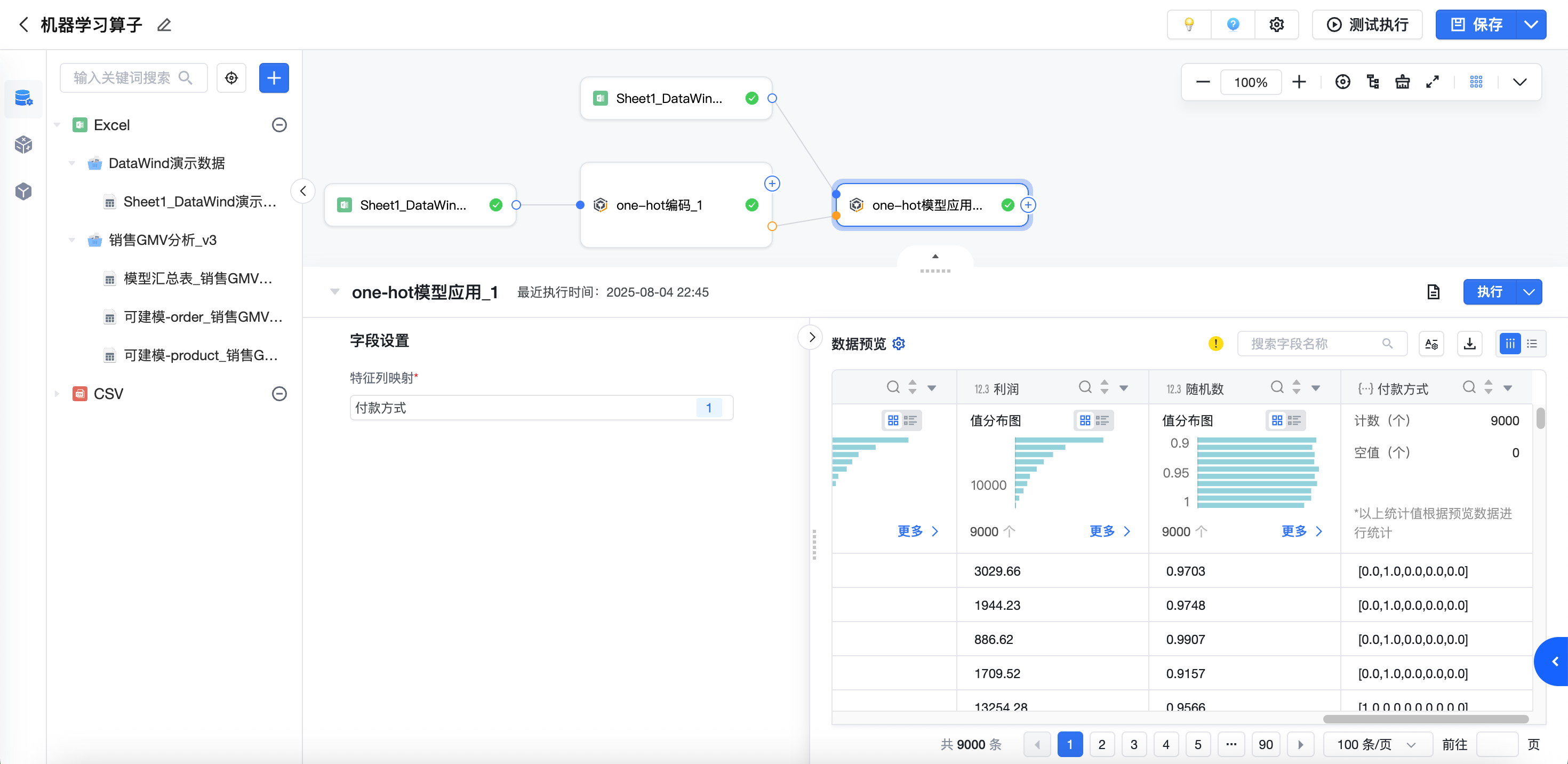Viewport: 1568px width, 764px height.
Task: Open the settings gear in top bar
Action: click(1276, 25)
